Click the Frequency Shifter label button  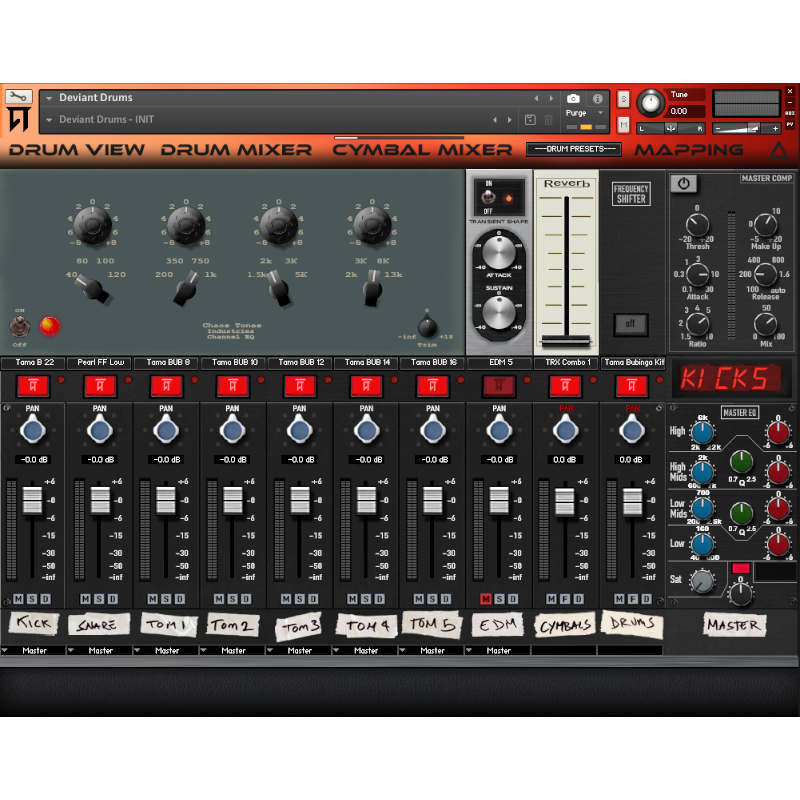[631, 194]
